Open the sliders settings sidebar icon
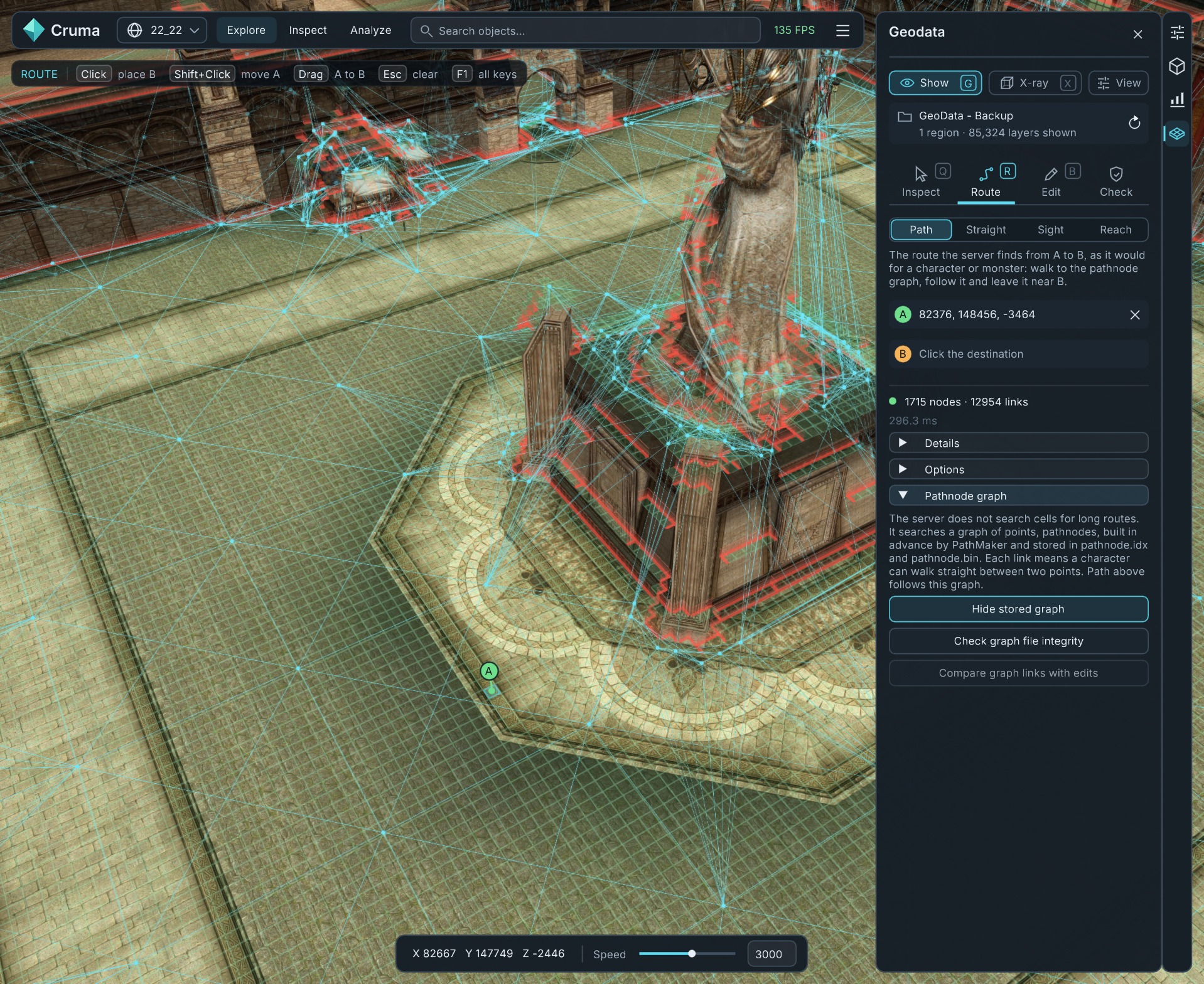This screenshot has width=1204, height=984. pyautogui.click(x=1177, y=33)
